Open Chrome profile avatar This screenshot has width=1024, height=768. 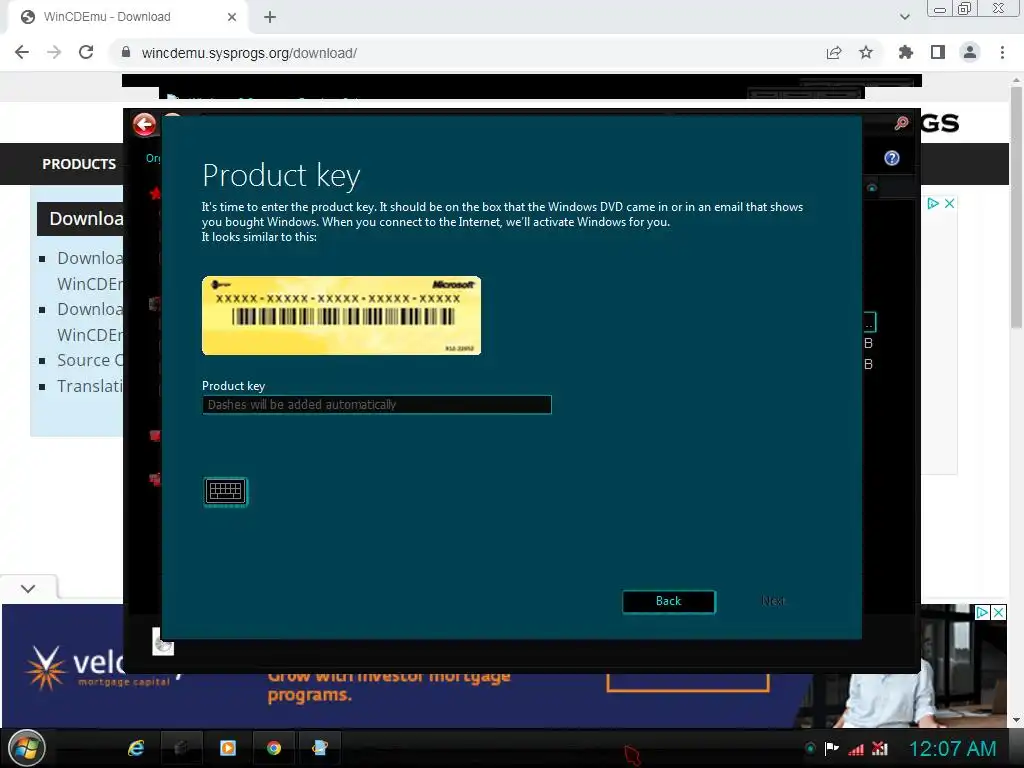[970, 52]
